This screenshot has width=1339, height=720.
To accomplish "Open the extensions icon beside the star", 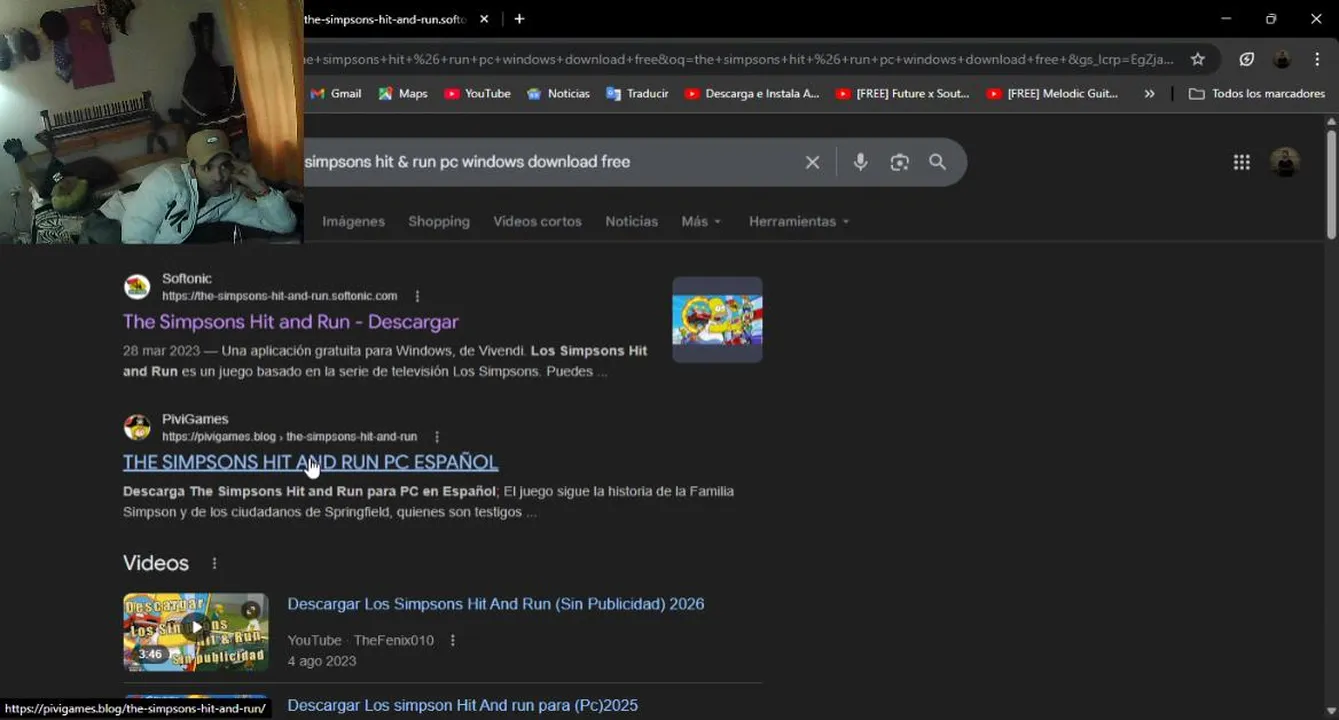I will (x=1247, y=59).
